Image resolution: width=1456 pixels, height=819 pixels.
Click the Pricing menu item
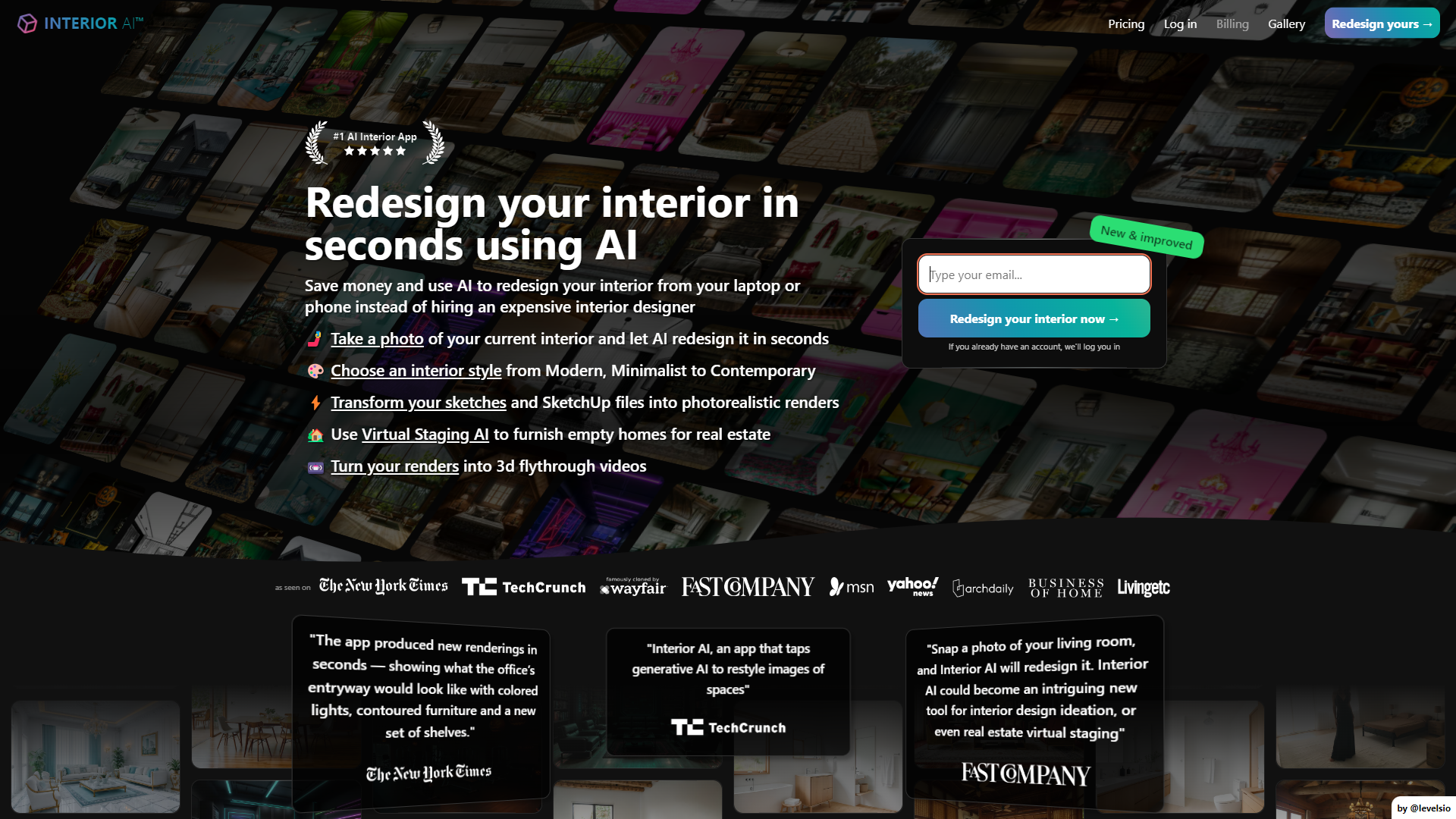(1126, 24)
